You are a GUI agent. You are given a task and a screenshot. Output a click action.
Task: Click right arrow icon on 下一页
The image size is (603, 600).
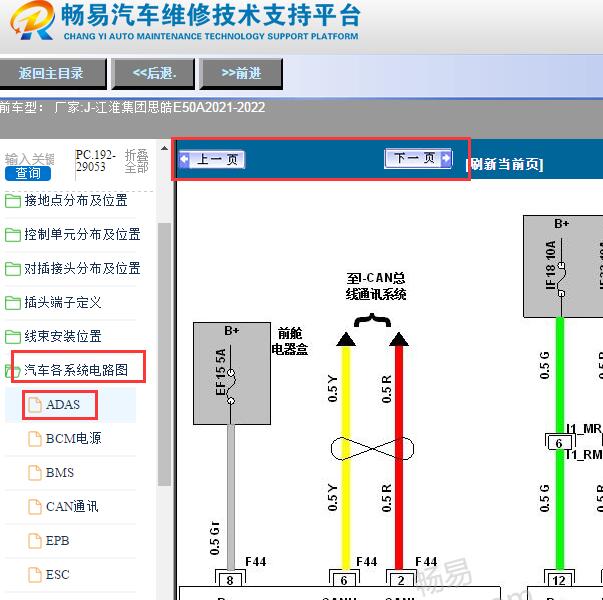point(446,158)
